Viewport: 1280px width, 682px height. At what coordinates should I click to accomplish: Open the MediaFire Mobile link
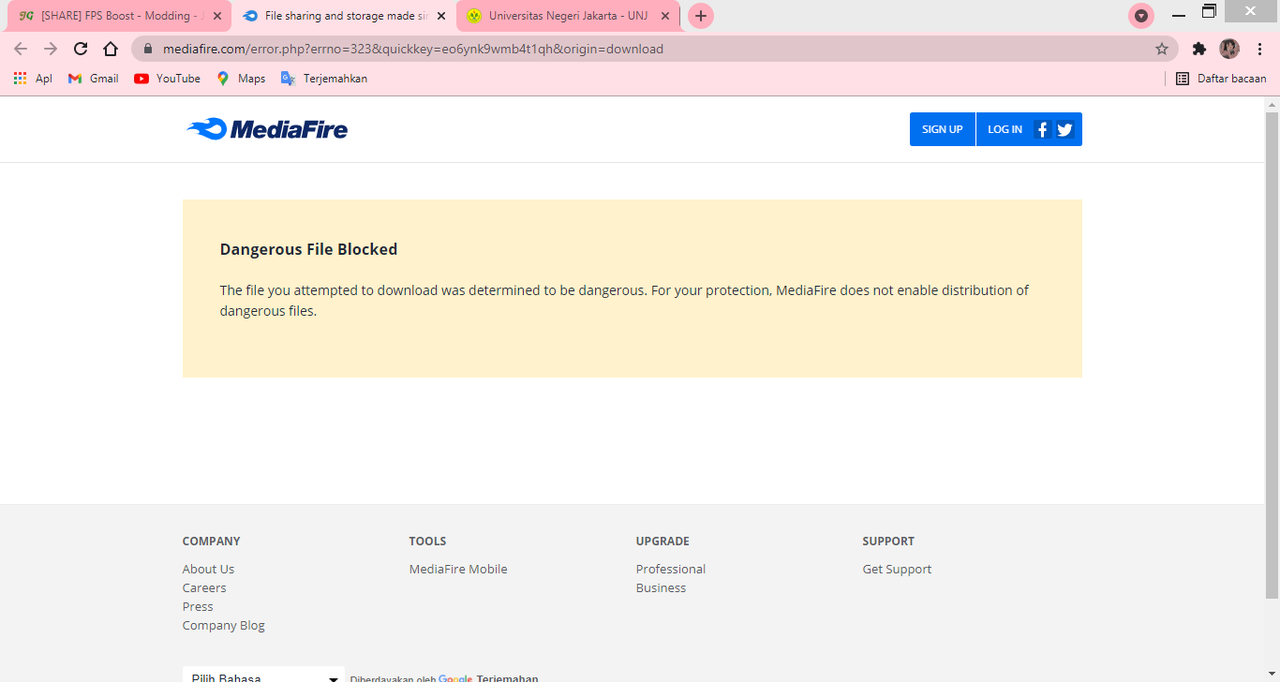458,569
